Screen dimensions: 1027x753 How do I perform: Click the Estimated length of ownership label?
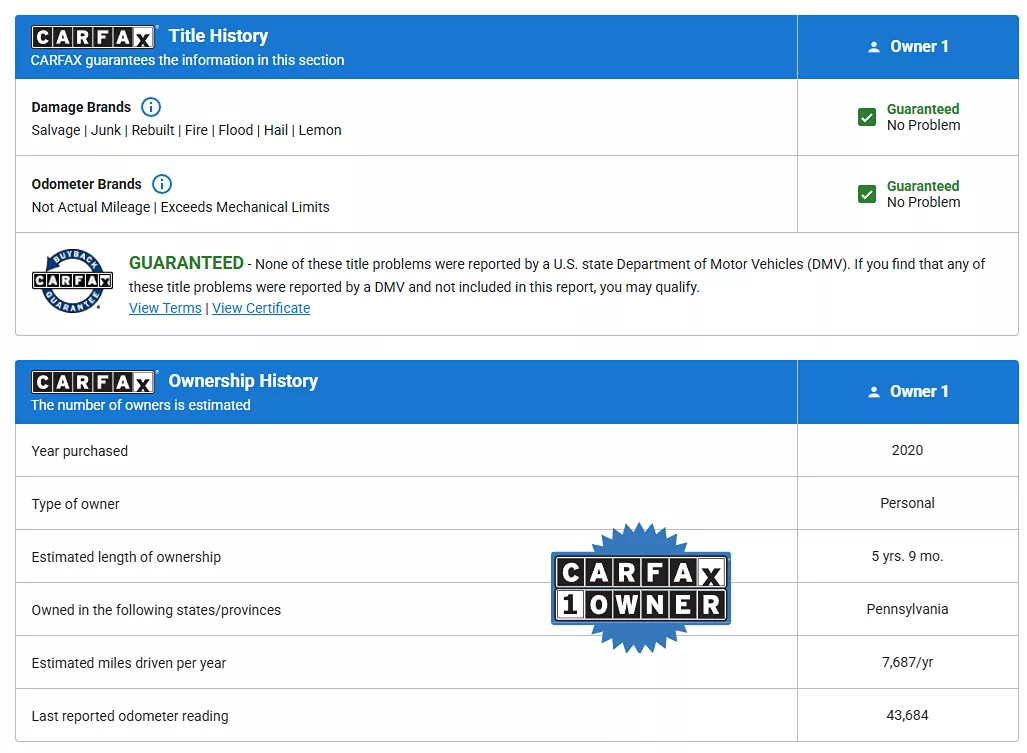pos(126,557)
